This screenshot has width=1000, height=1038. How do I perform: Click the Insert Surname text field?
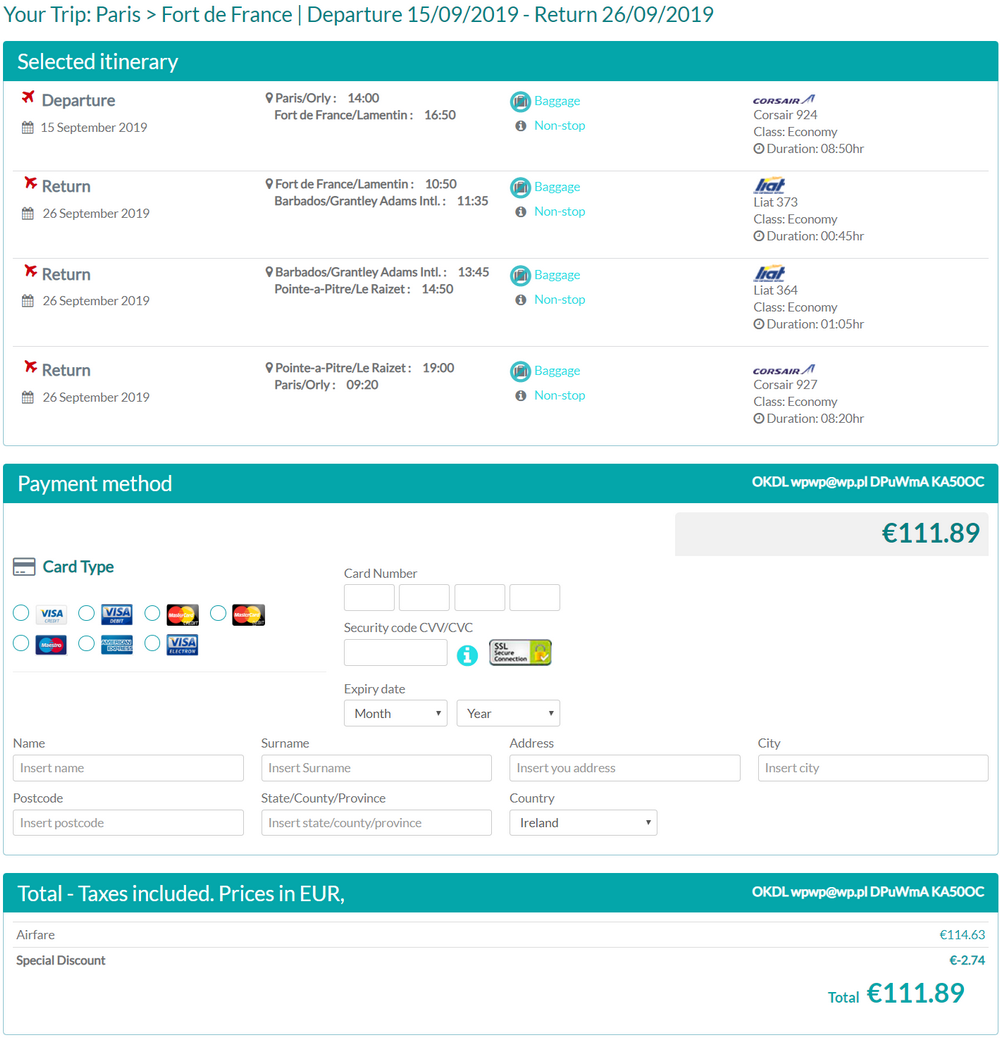(377, 768)
